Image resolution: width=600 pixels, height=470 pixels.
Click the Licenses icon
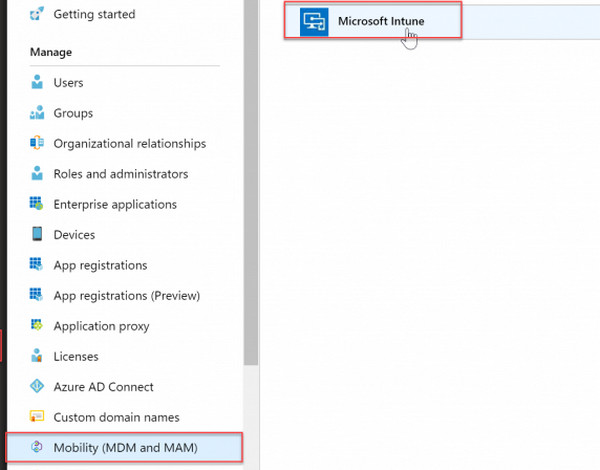coord(37,355)
